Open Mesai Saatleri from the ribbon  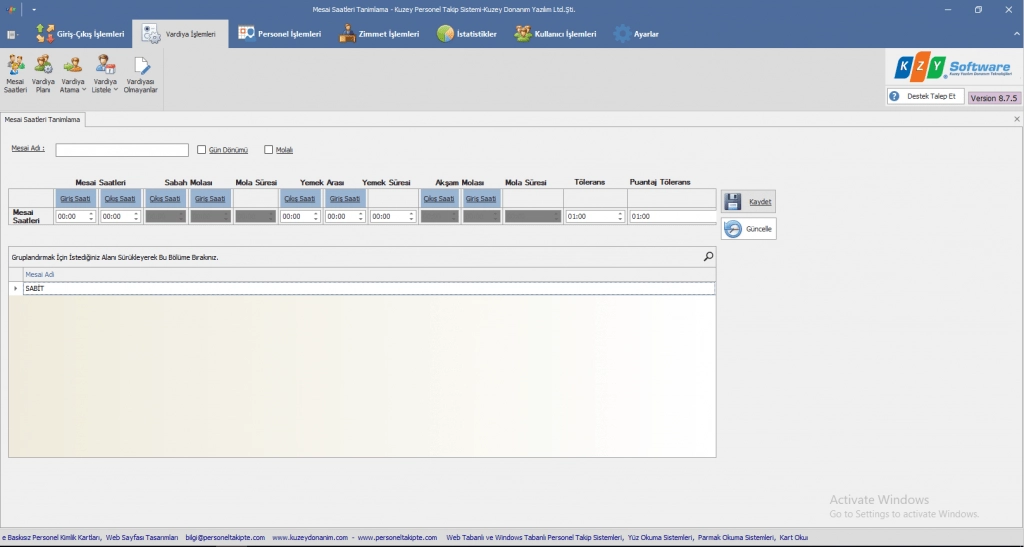pos(16,74)
